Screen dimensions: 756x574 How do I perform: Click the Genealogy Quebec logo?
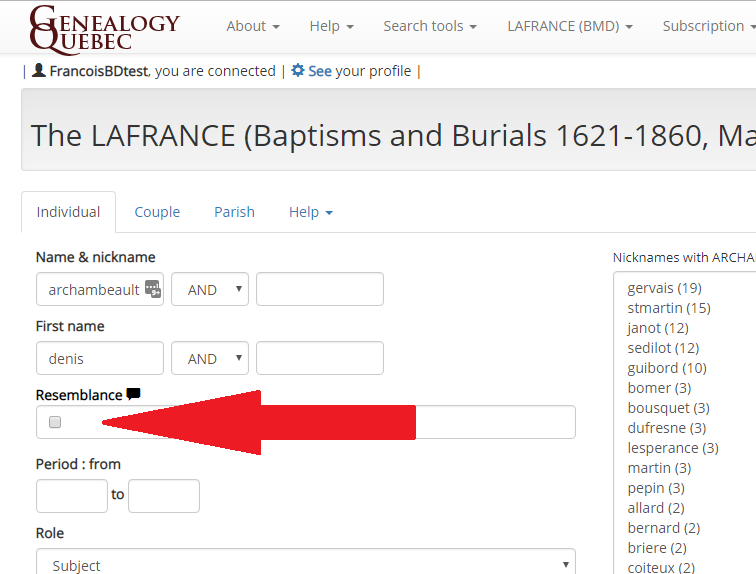(x=104, y=29)
